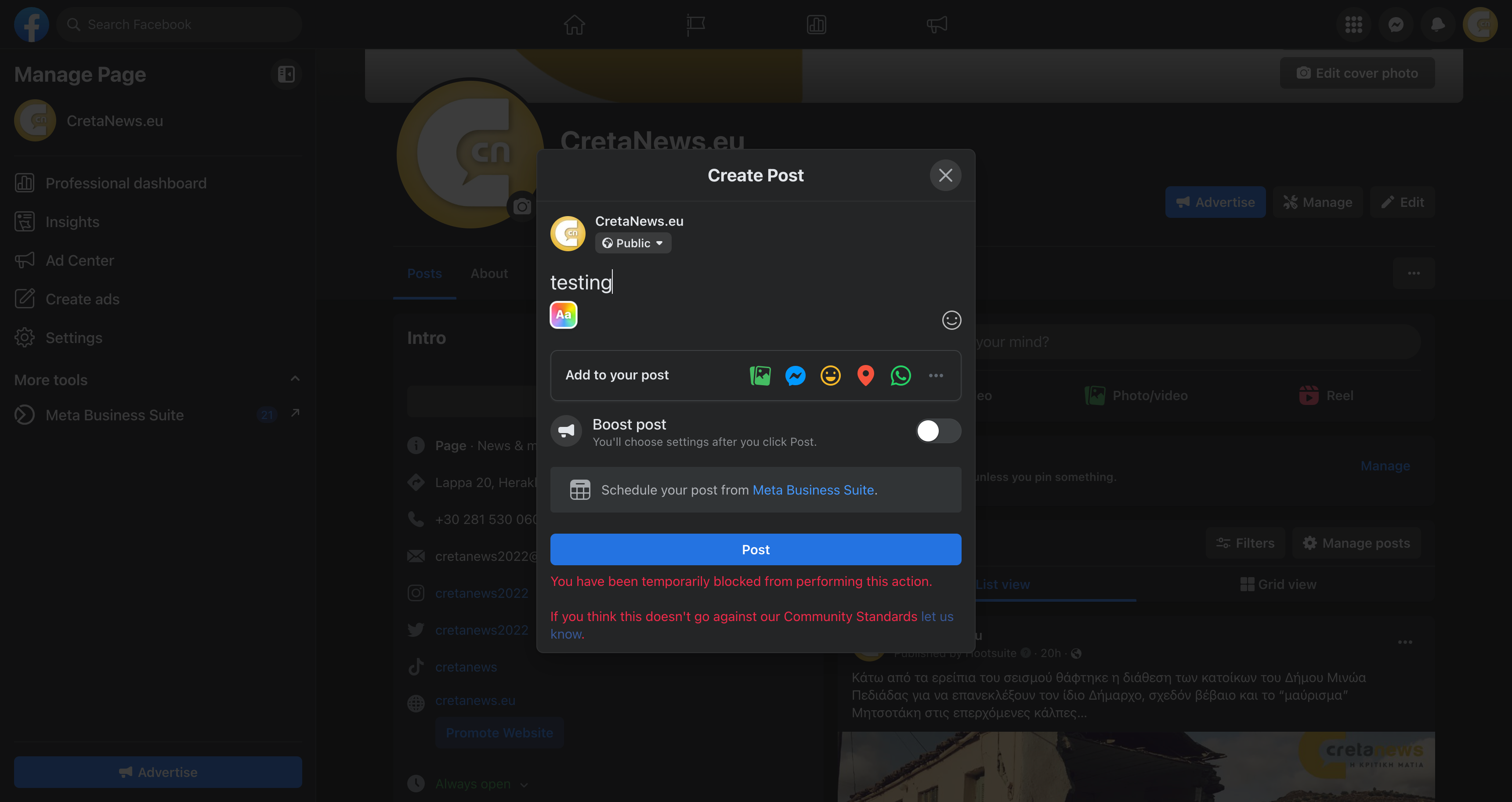1512x802 pixels.
Task: Open Insights in sidebar
Action: click(158, 222)
